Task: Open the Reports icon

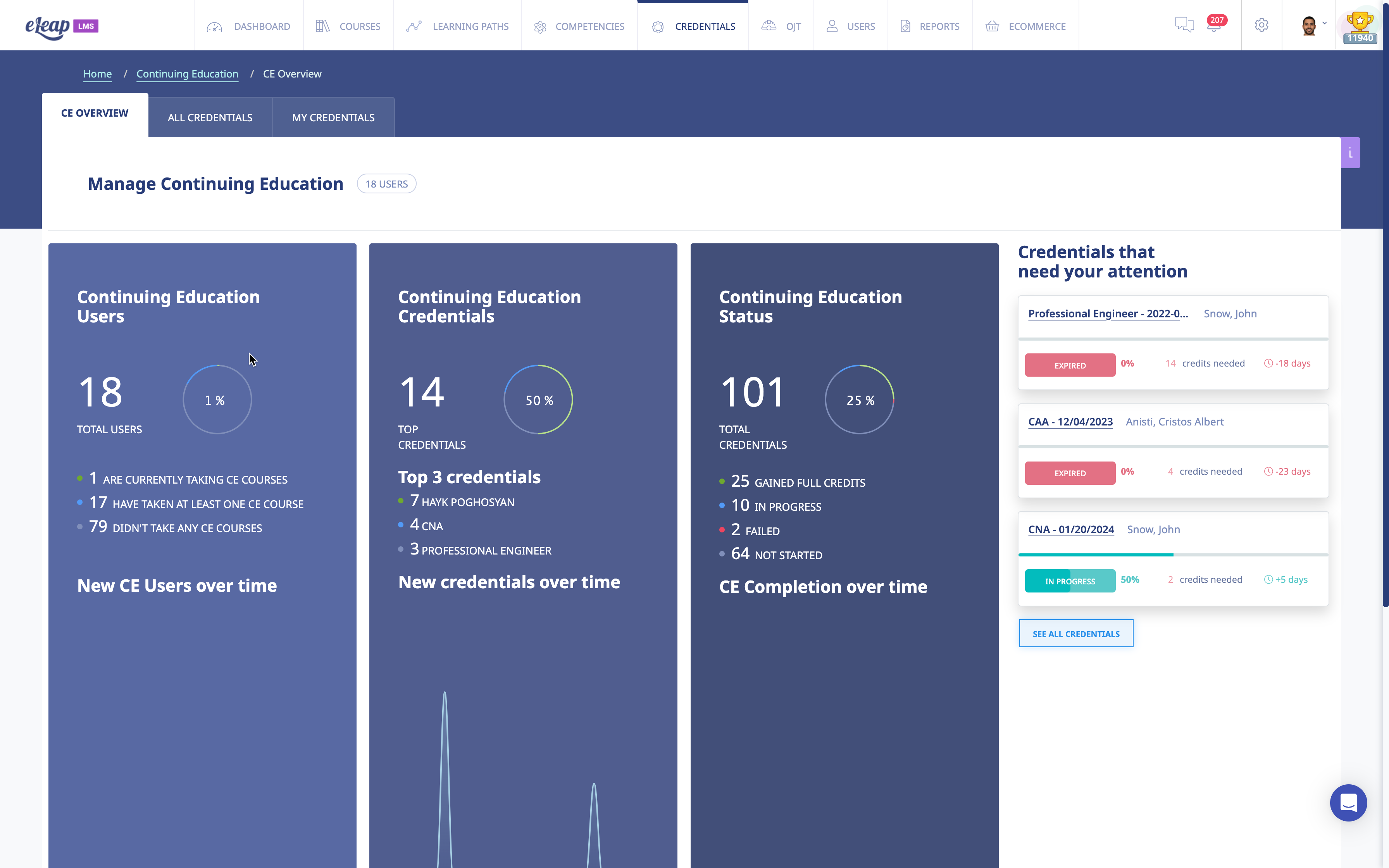Action: click(906, 26)
